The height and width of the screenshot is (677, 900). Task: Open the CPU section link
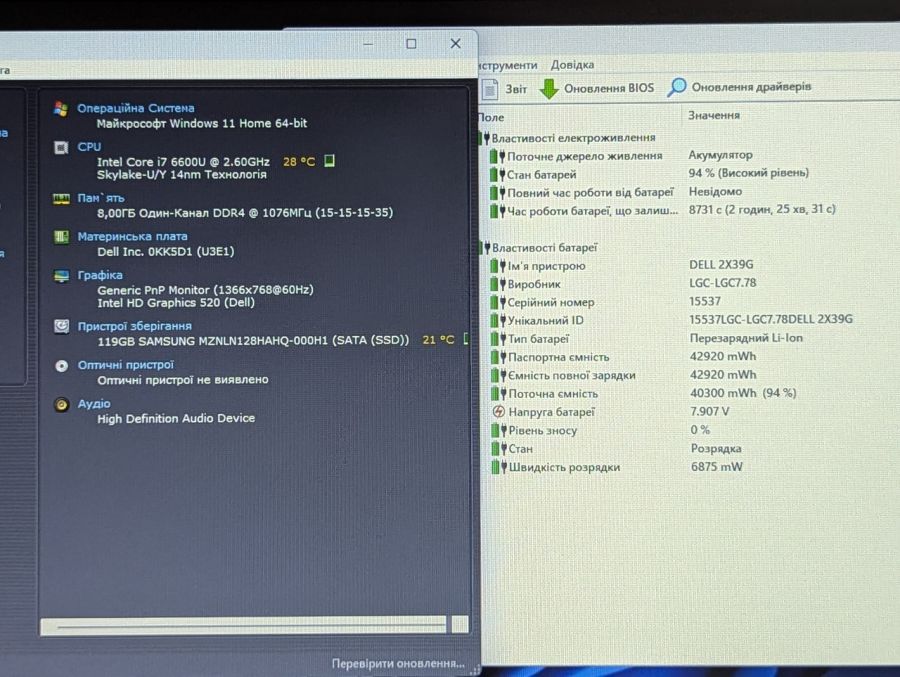(x=89, y=147)
